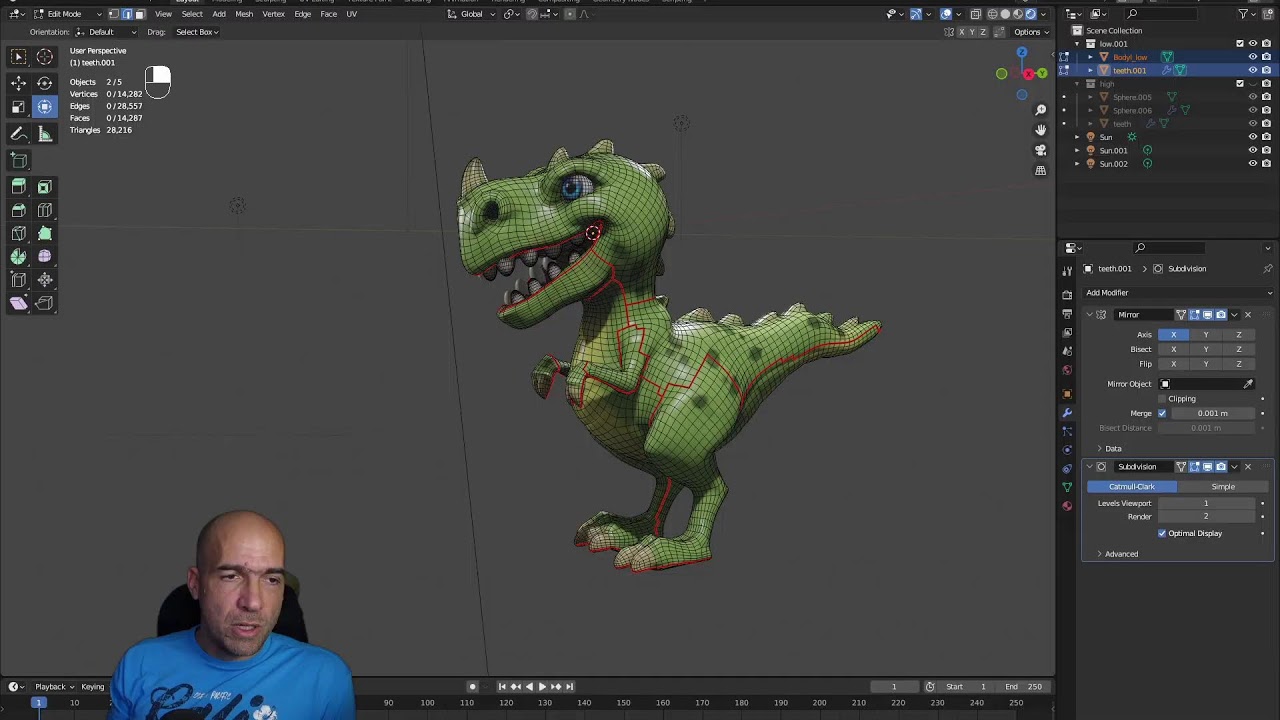Open the Add Modifier dropdown
The image size is (1280, 720).
point(1179,293)
